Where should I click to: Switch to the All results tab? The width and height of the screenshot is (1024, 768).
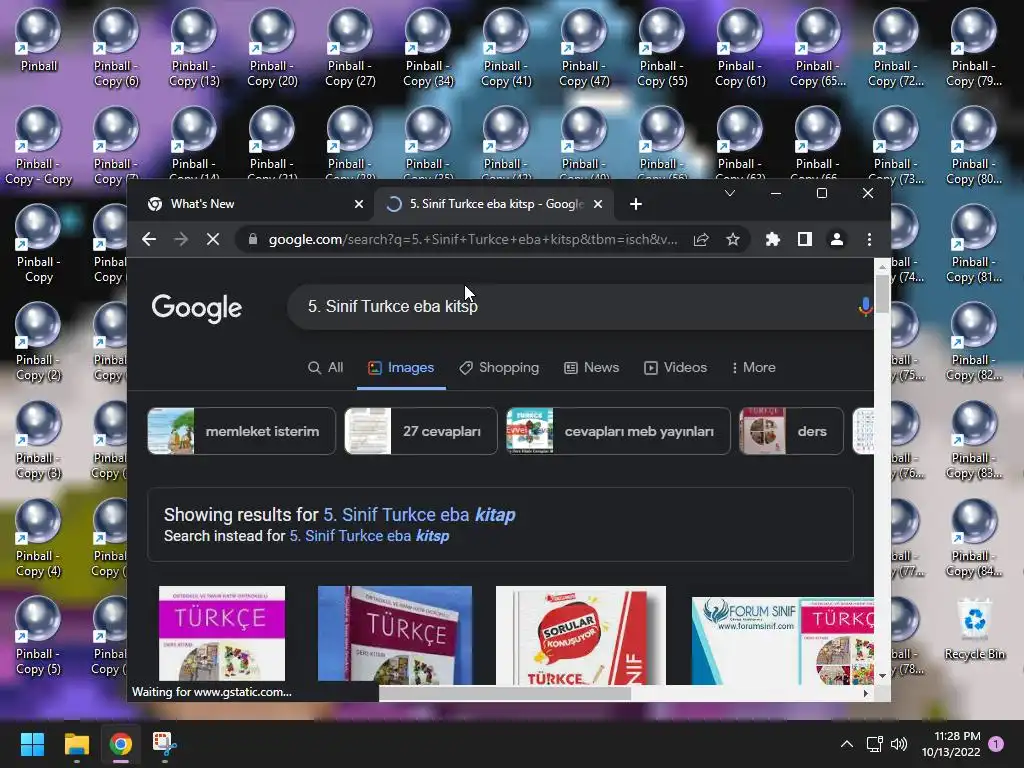point(325,368)
